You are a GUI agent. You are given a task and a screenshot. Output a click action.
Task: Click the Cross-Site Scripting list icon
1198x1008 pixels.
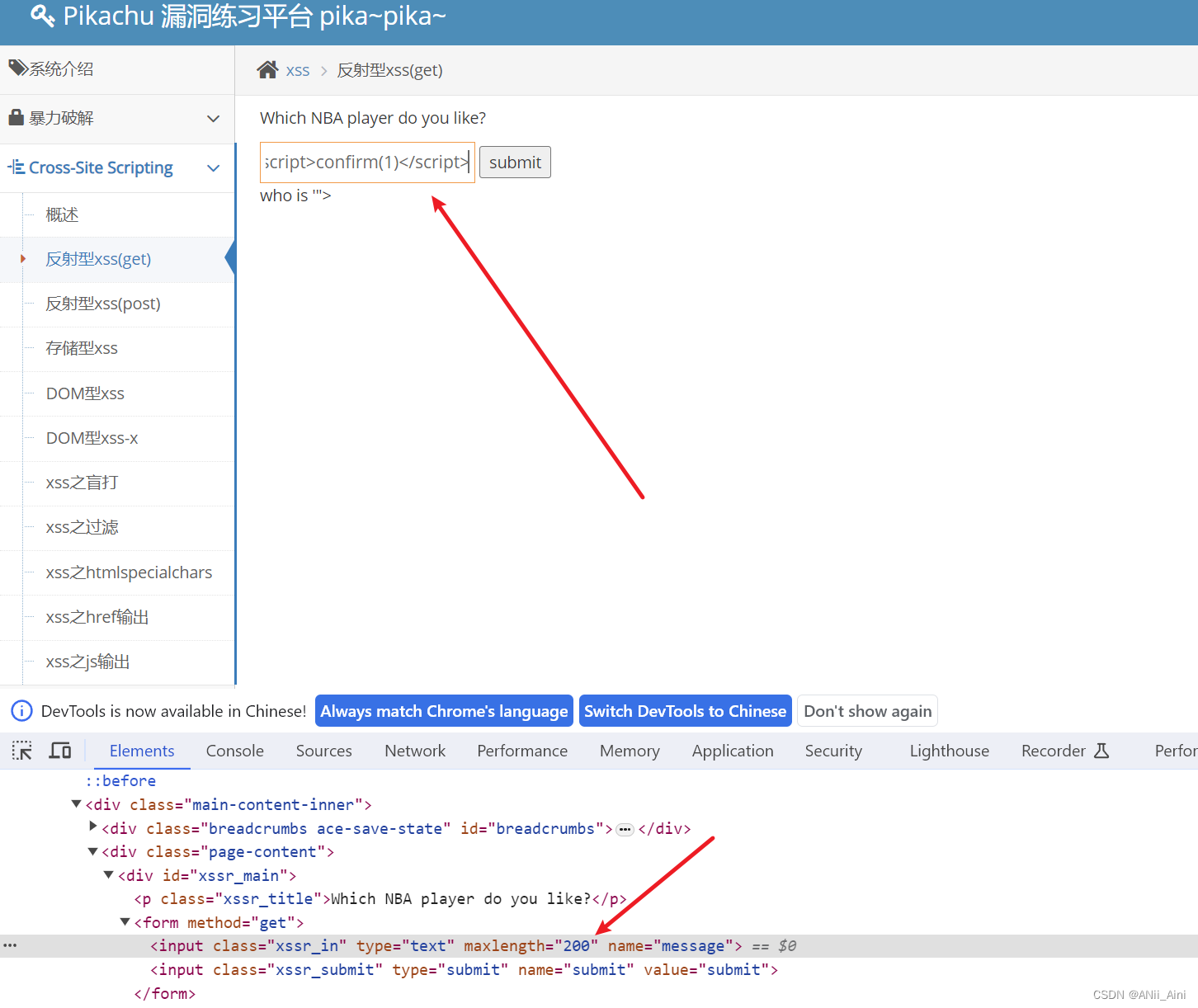(17, 167)
